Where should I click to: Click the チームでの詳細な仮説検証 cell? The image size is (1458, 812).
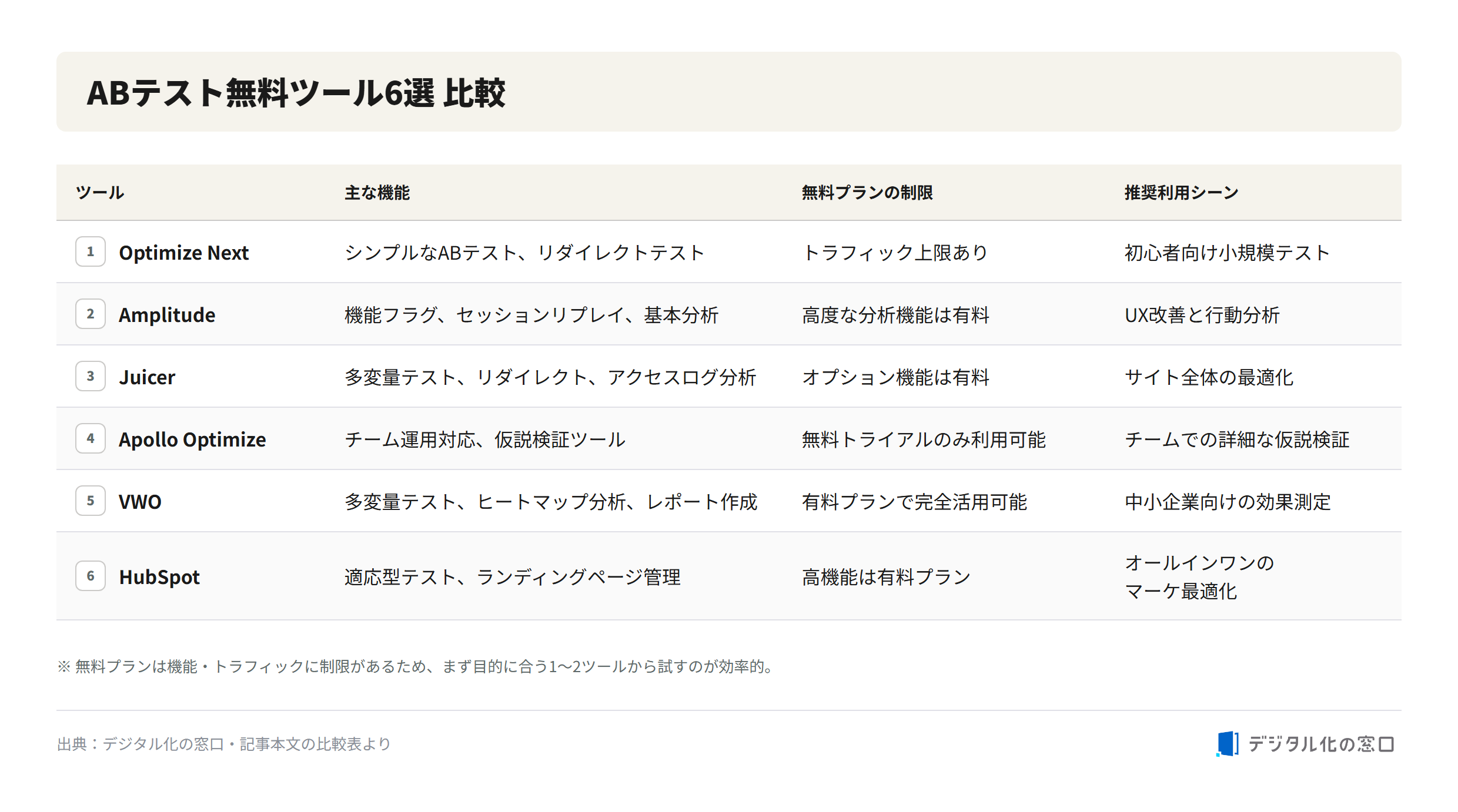[x=1237, y=439]
